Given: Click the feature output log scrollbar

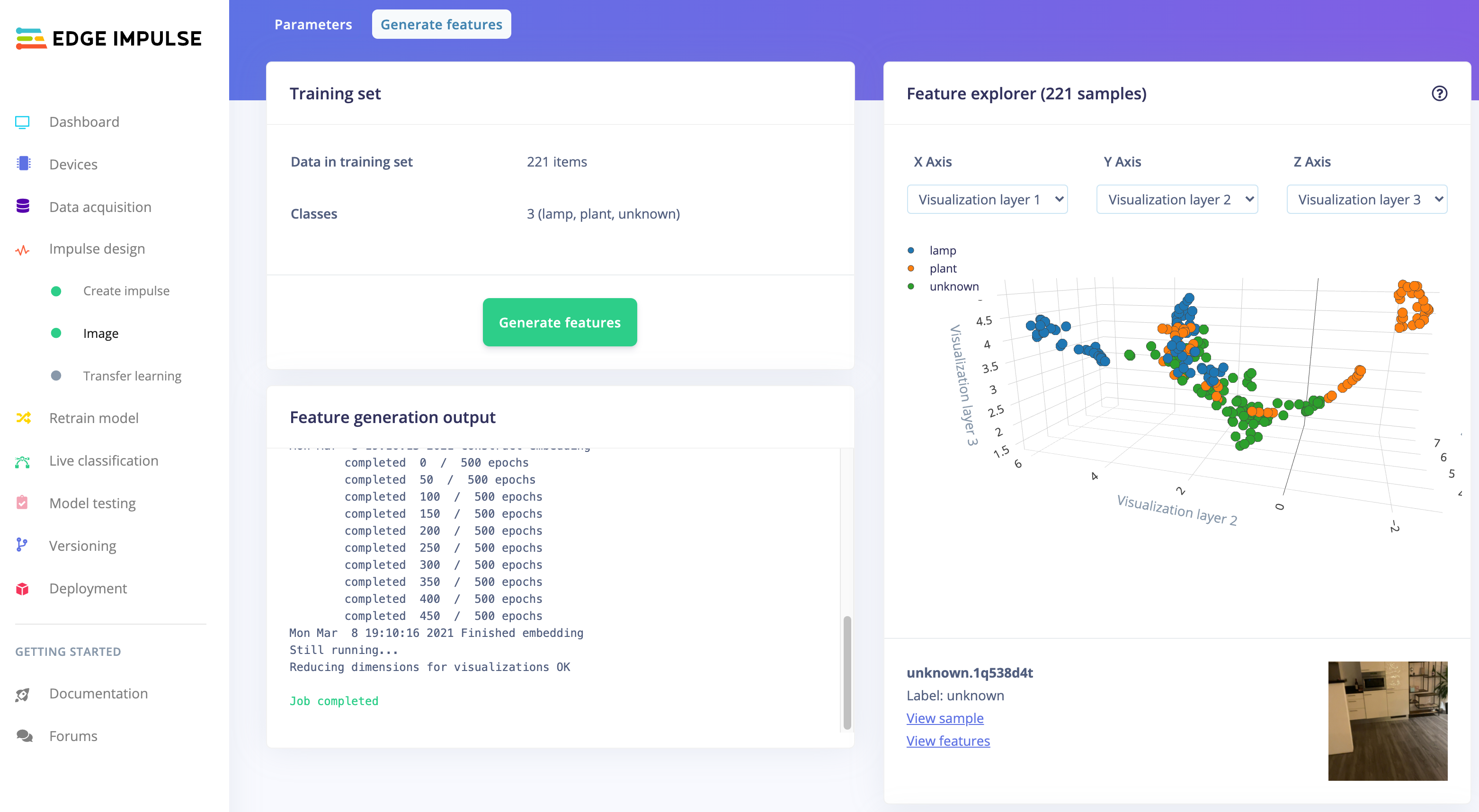Looking at the screenshot, I should pos(847,671).
